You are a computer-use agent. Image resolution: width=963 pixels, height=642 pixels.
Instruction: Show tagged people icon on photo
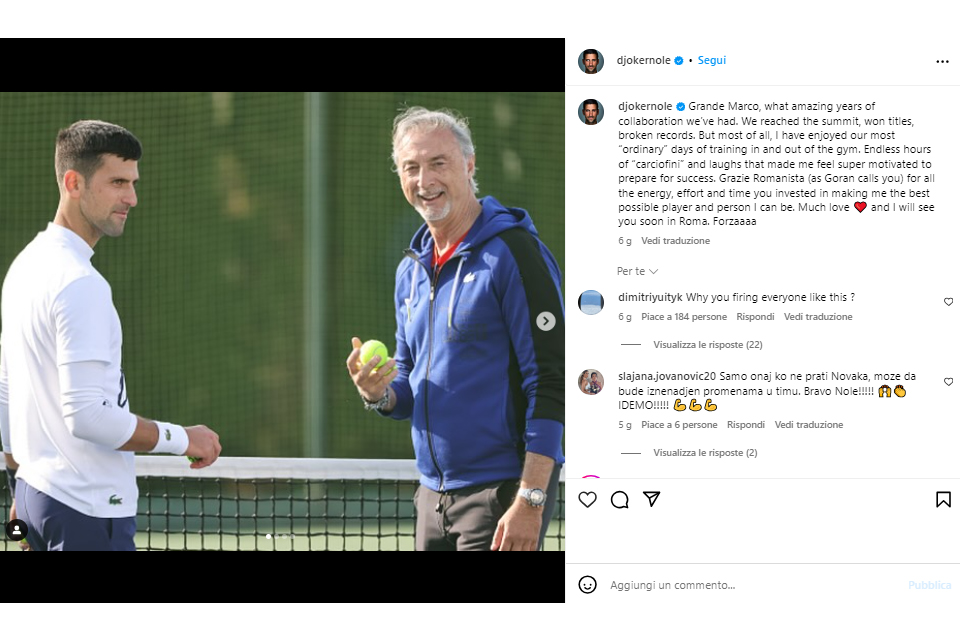pos(17,530)
